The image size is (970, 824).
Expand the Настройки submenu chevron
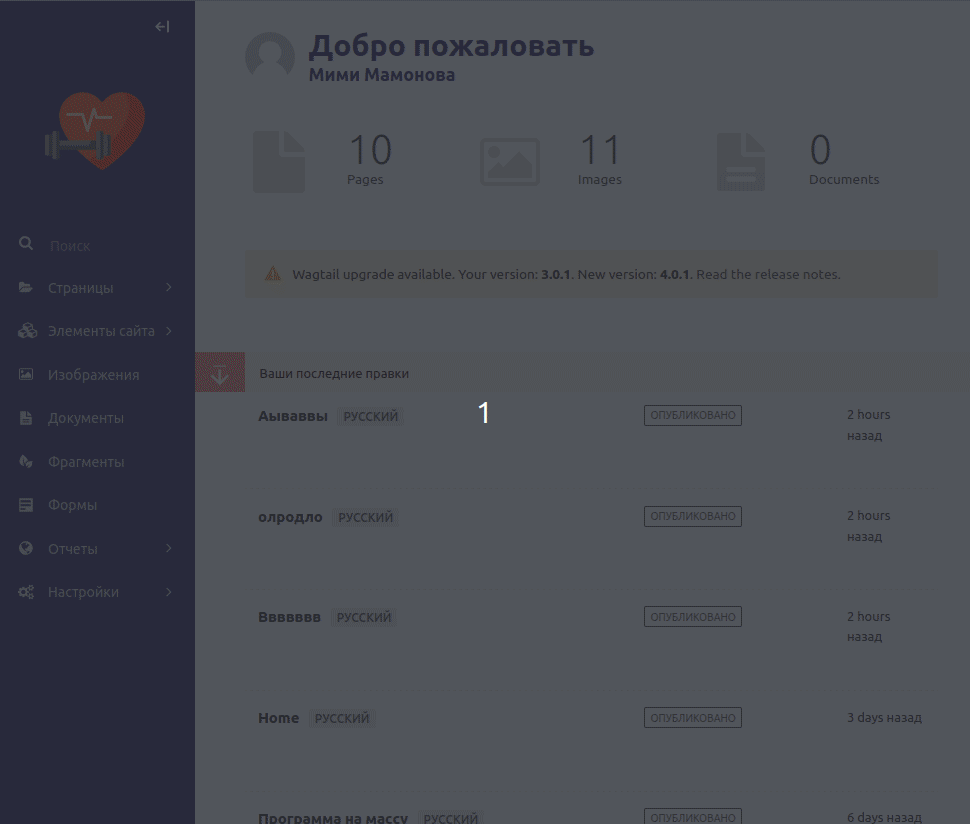point(168,592)
